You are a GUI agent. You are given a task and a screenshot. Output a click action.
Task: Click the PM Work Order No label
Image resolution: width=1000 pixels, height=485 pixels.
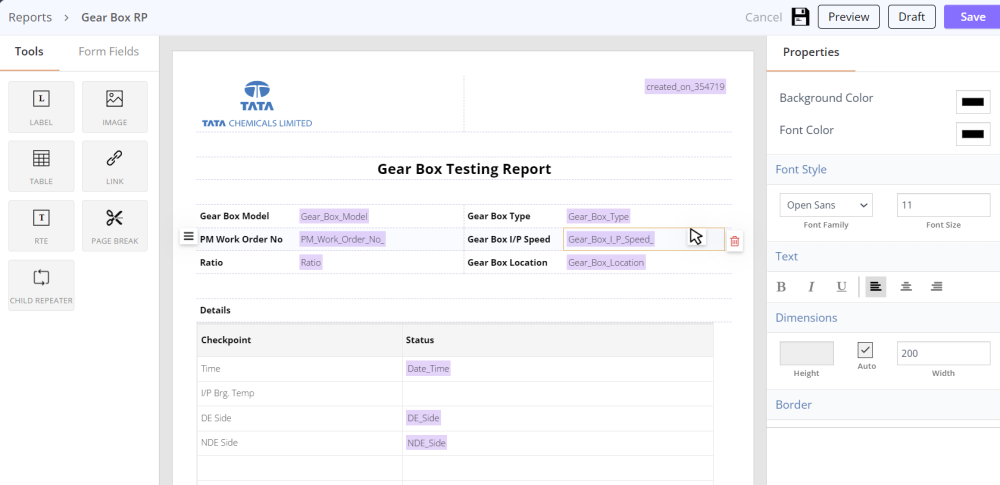click(241, 239)
